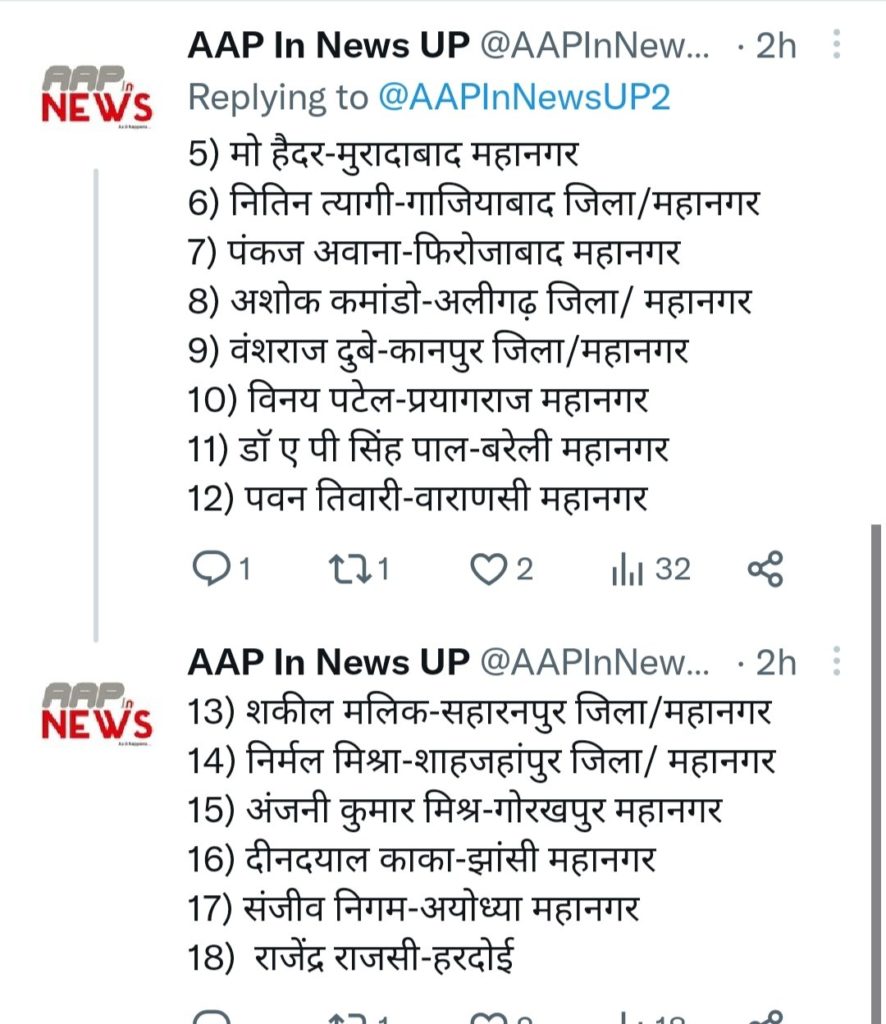Viewport: 886px width, 1024px height.
Task: Retweet the first tweet listing Moradabad
Action: [350, 569]
